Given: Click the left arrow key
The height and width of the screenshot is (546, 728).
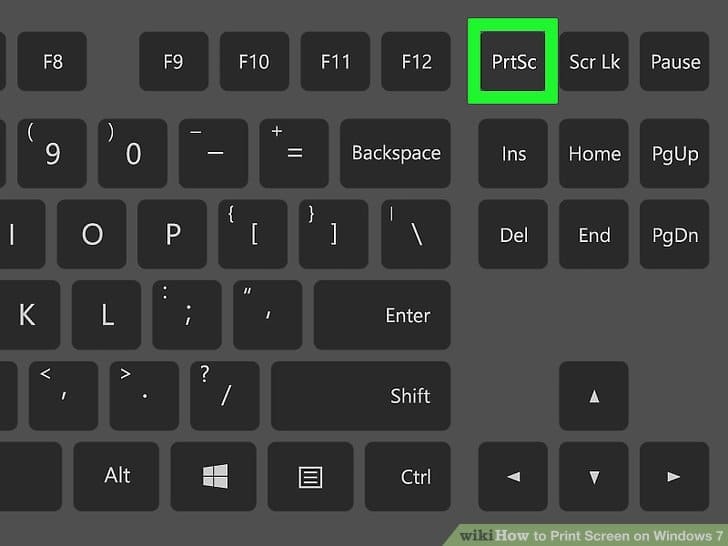Looking at the screenshot, I should tap(513, 476).
